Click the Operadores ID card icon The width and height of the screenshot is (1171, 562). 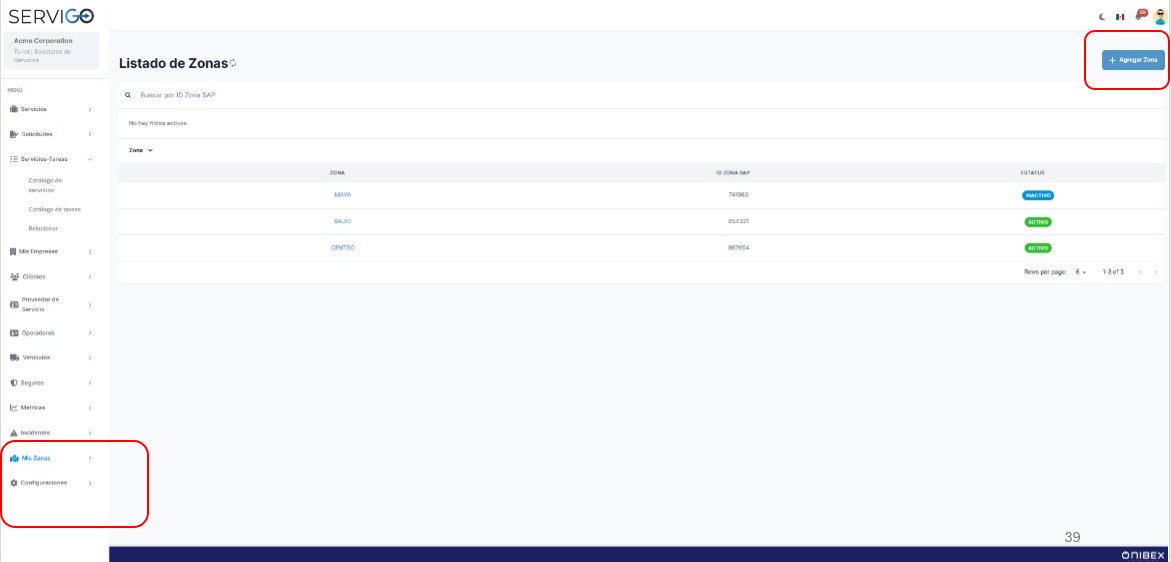point(13,333)
